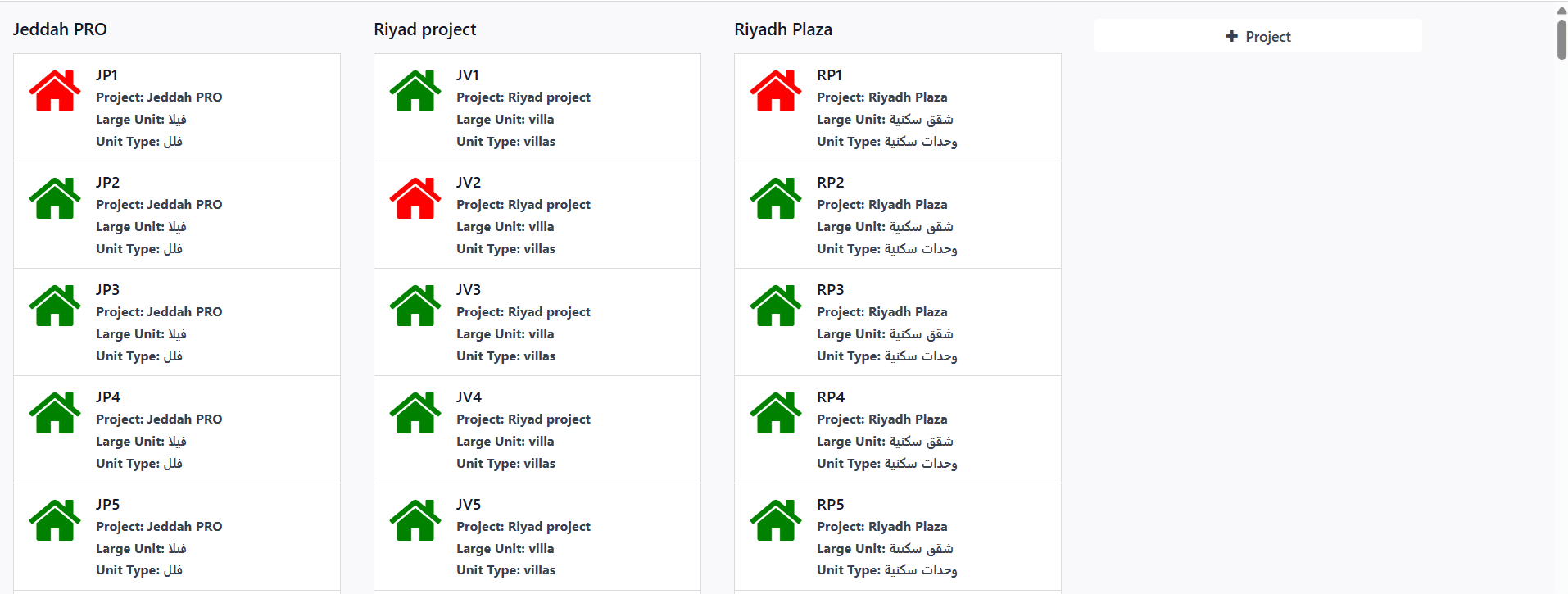Open the RP4 unit card
The width and height of the screenshot is (1568, 594).
(897, 429)
